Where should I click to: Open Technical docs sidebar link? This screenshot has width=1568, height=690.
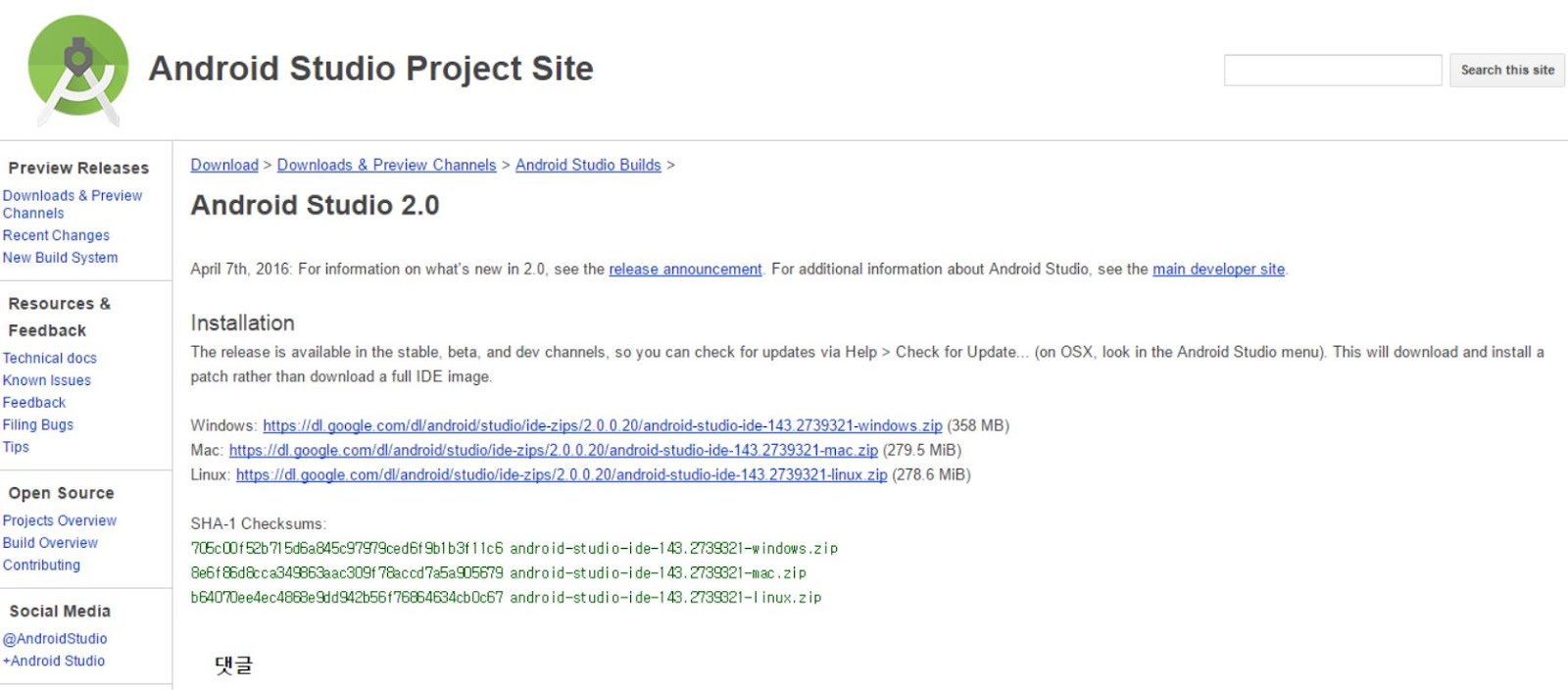point(49,359)
